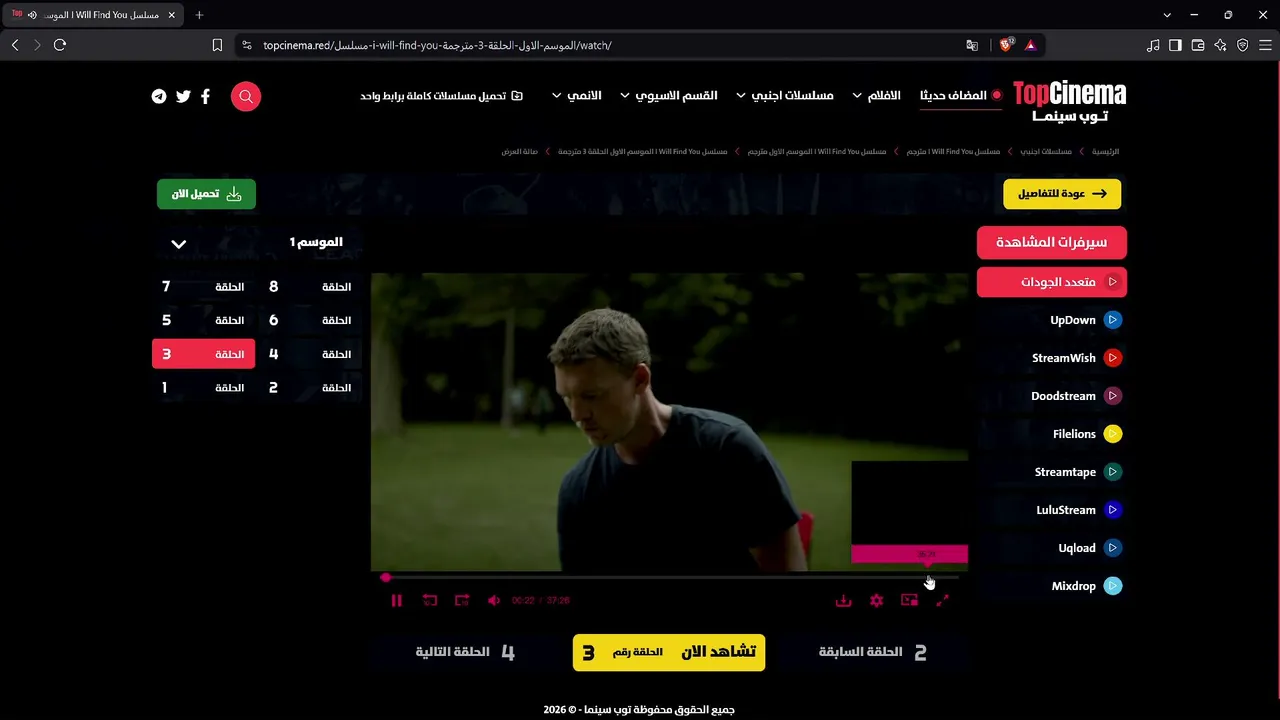Image resolution: width=1280 pixels, height=720 pixels.
Task: Open the video player settings gear
Action: (x=876, y=600)
